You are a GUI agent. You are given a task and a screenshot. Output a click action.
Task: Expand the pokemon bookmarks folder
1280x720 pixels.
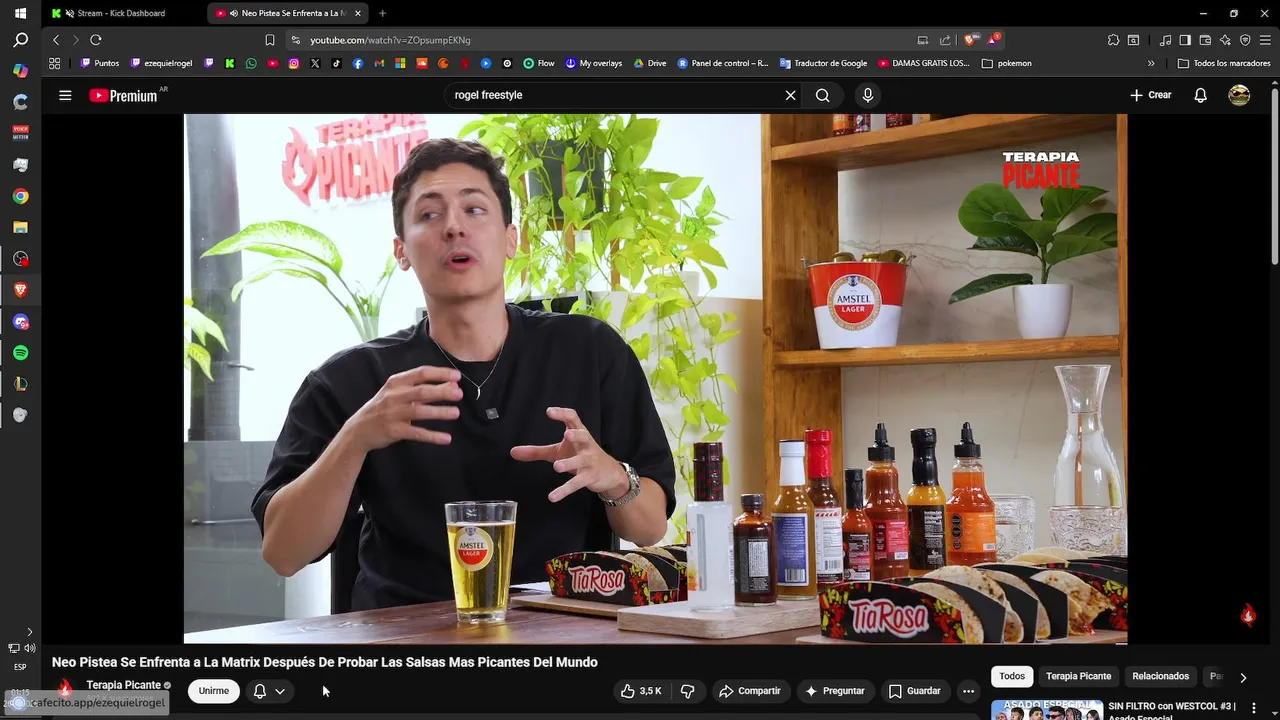1006,63
